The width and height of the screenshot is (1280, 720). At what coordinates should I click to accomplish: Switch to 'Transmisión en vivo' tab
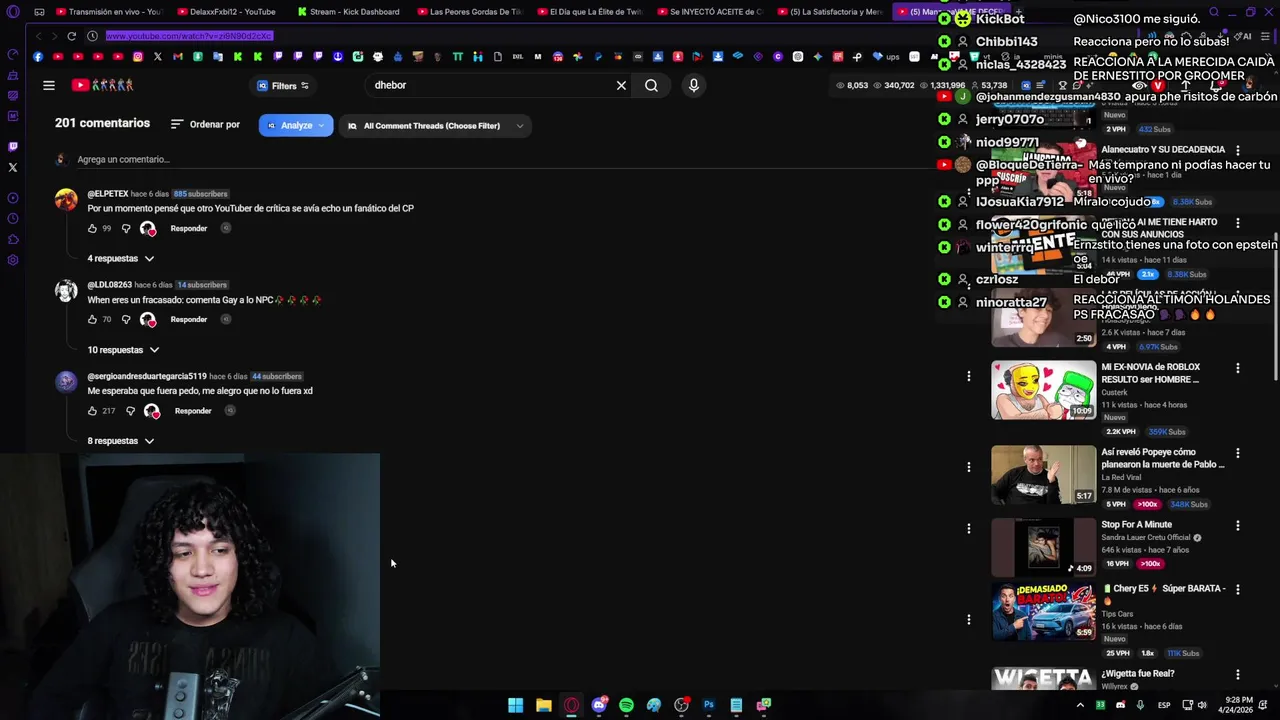coord(108,12)
